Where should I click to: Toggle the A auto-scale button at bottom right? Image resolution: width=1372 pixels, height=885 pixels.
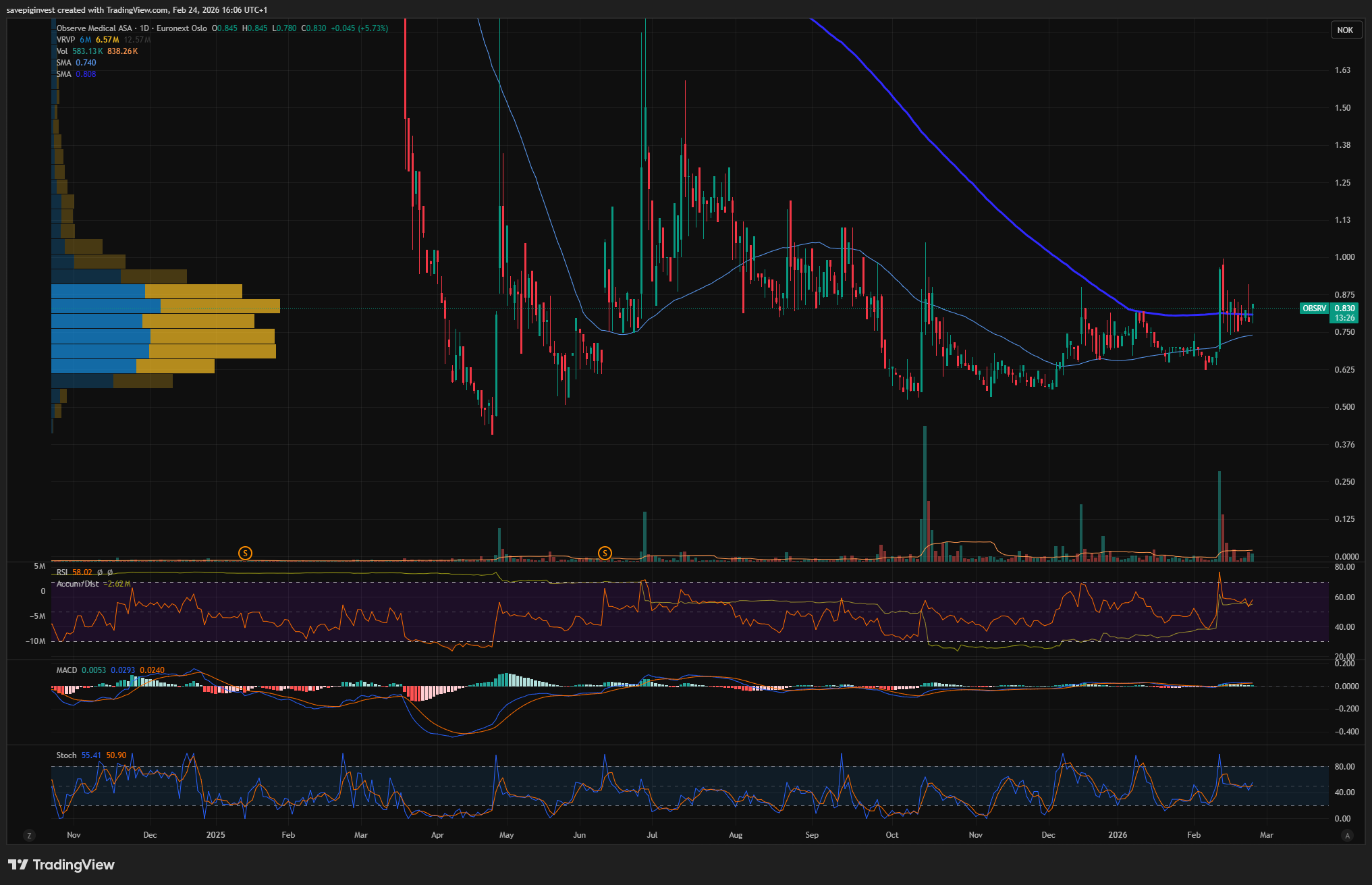(x=1347, y=835)
